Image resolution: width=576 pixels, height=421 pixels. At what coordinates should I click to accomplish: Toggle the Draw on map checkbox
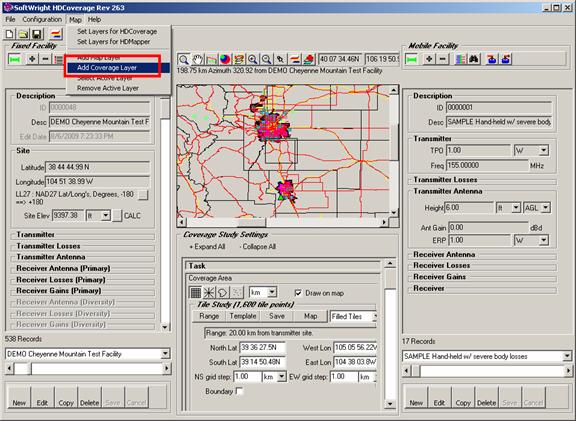[298, 293]
